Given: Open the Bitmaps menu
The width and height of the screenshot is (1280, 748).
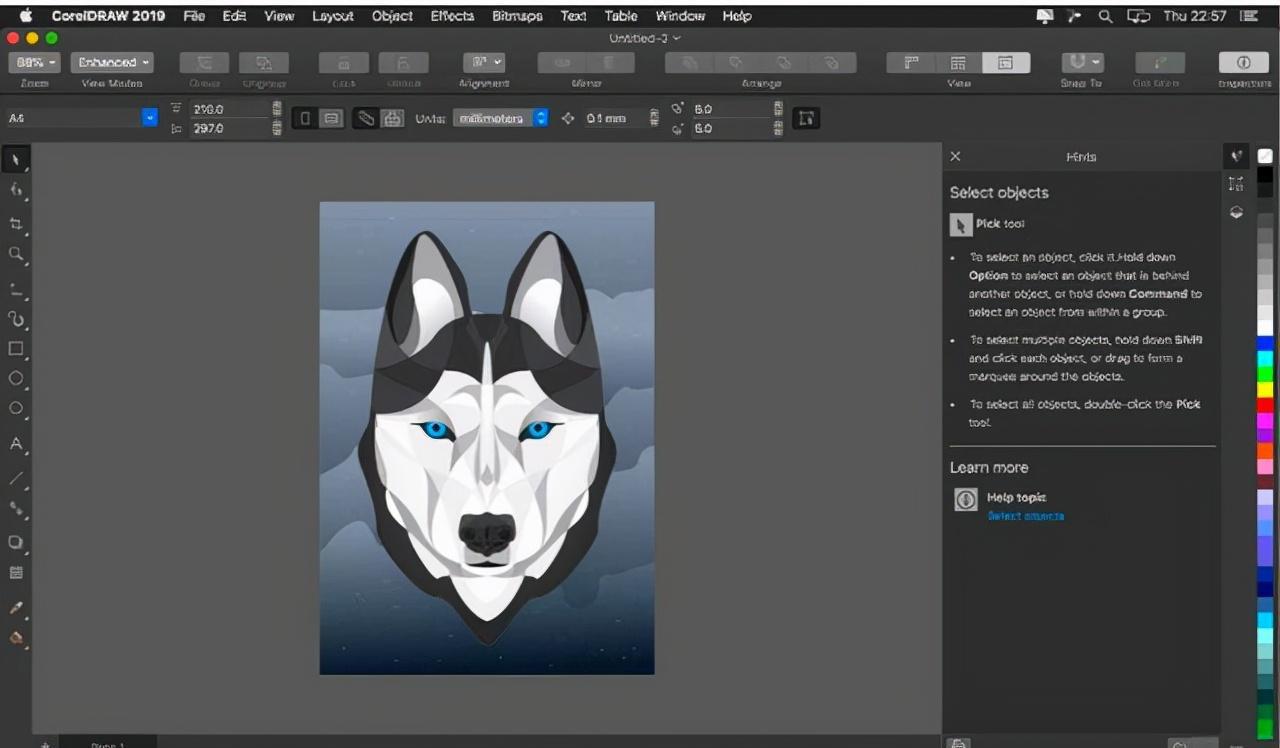Looking at the screenshot, I should [517, 16].
